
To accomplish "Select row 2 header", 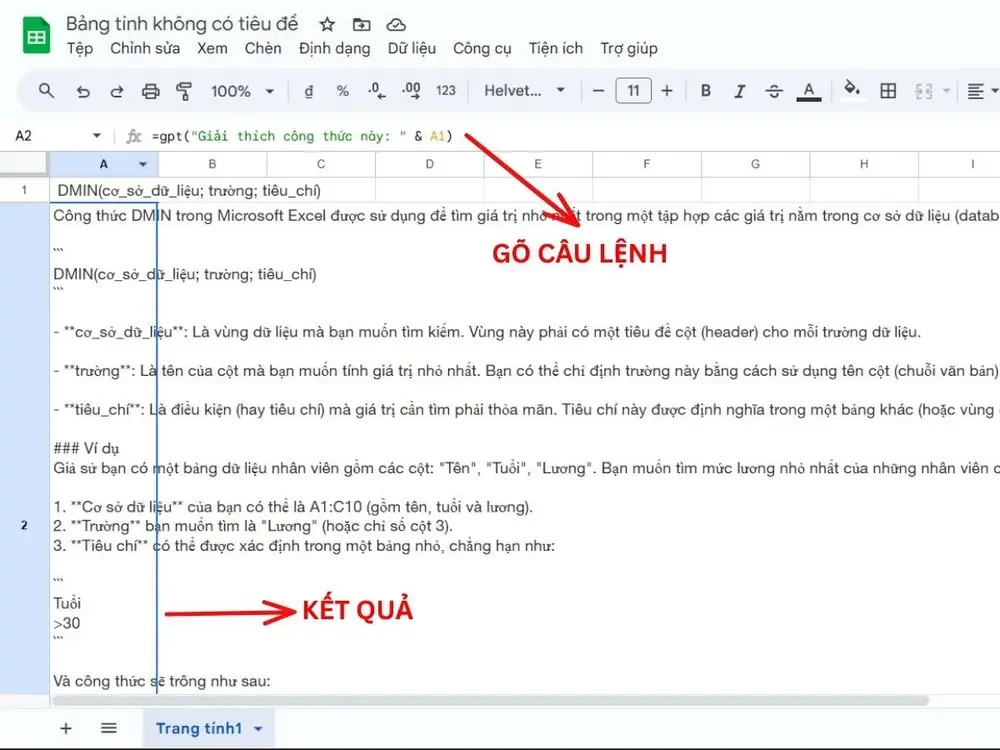I will coord(24,525).
